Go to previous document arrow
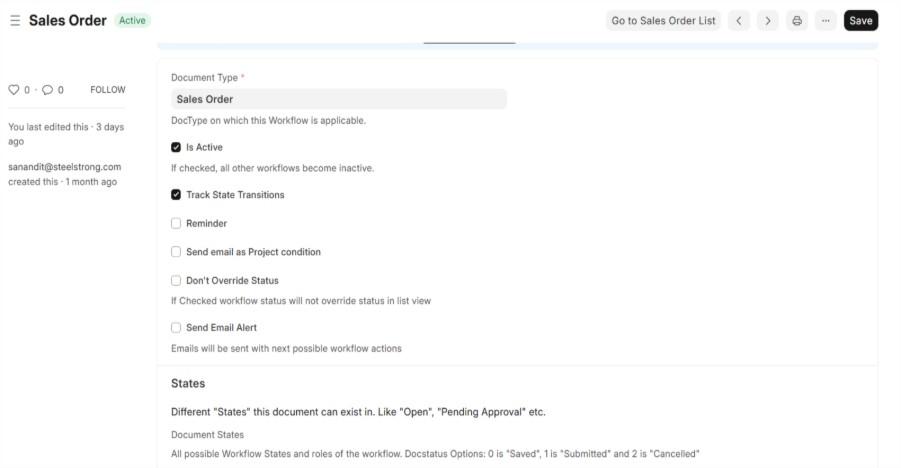 tap(739, 20)
